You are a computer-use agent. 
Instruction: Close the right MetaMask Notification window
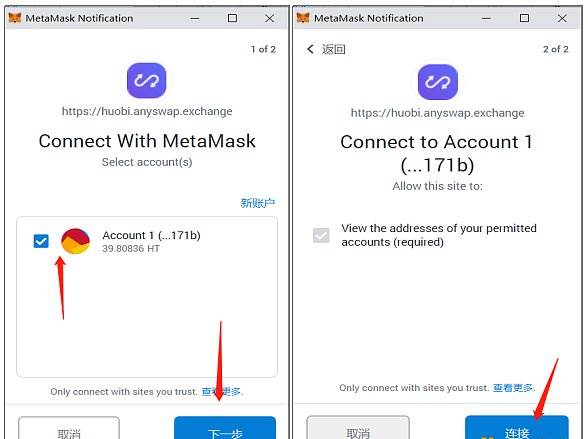tap(562, 18)
